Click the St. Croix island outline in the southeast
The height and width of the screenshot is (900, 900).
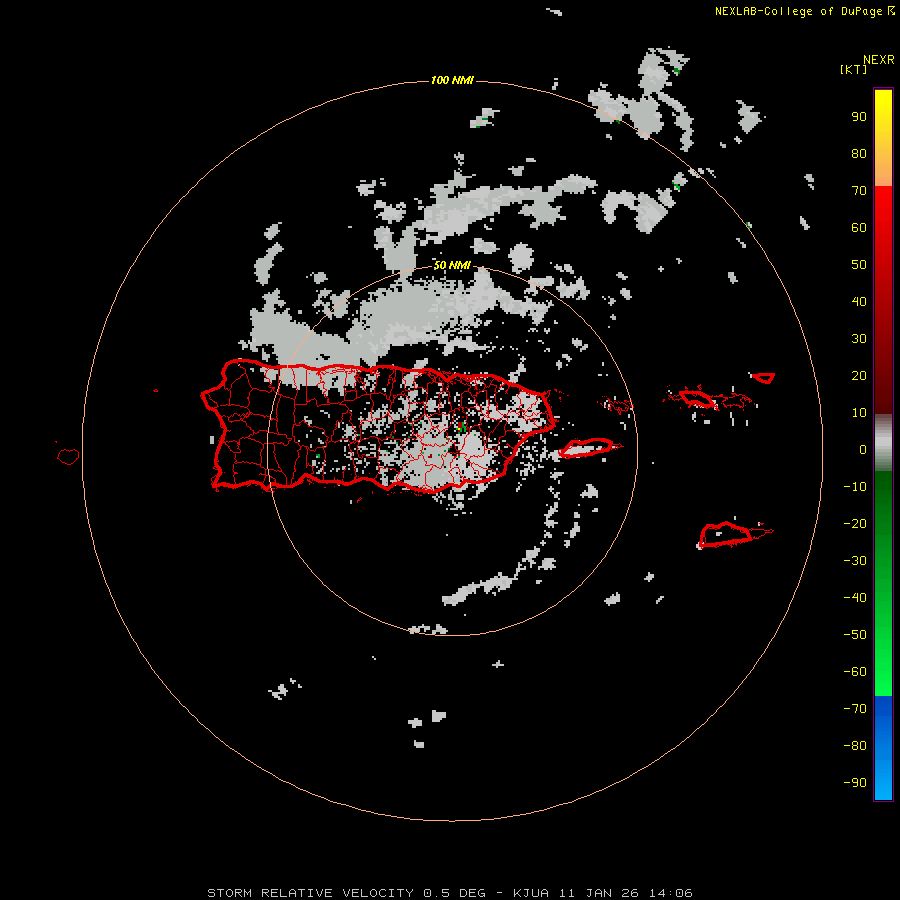[726, 535]
